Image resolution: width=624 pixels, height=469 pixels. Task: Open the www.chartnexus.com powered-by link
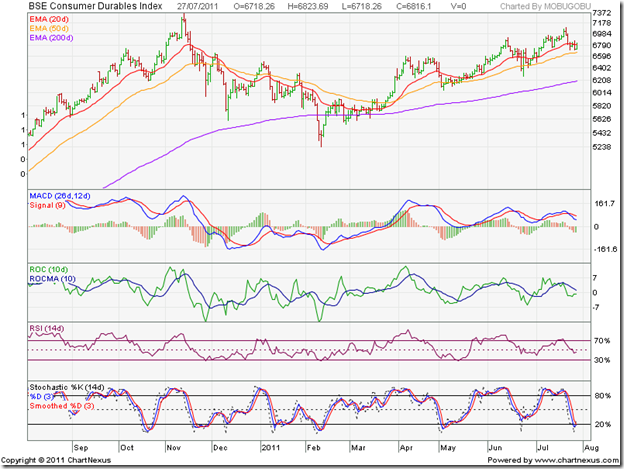pyautogui.click(x=576, y=460)
